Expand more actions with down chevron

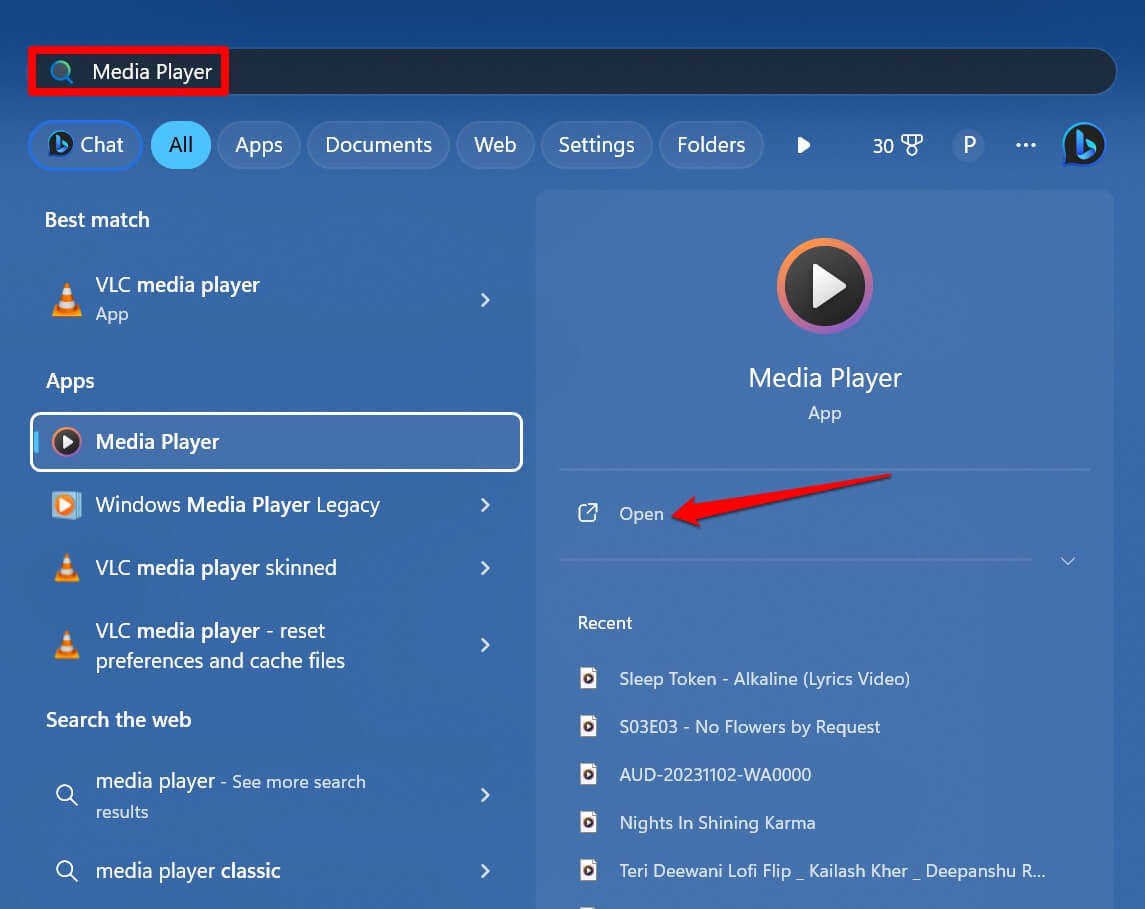1068,561
